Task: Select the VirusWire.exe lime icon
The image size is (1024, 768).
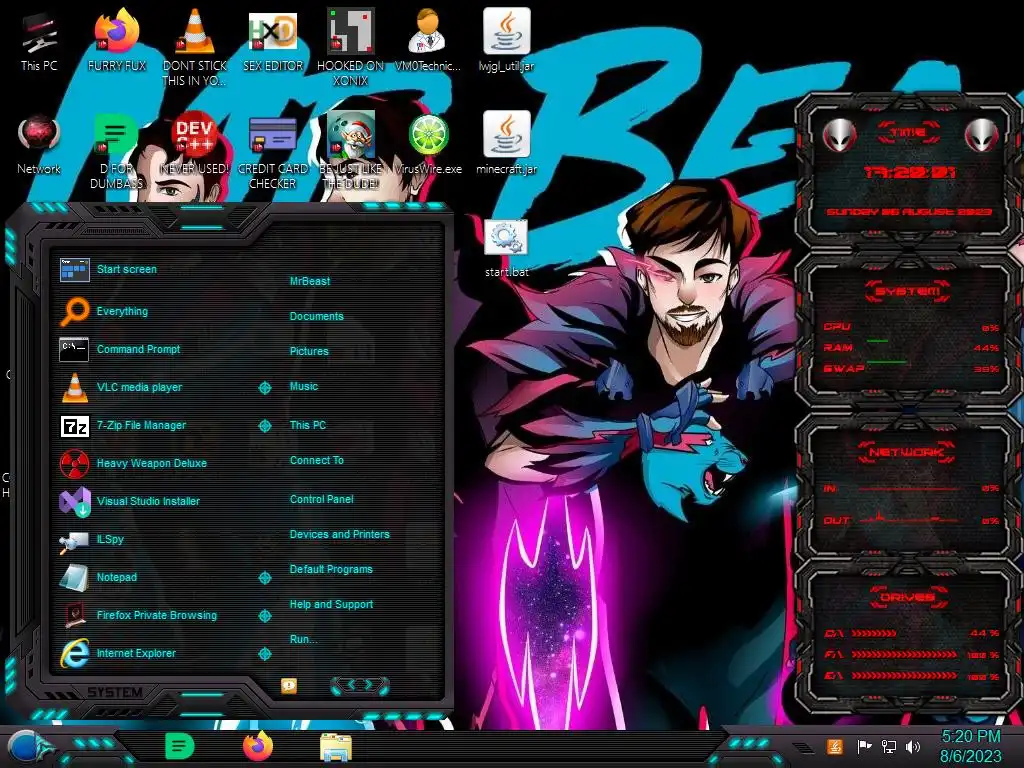Action: click(428, 144)
